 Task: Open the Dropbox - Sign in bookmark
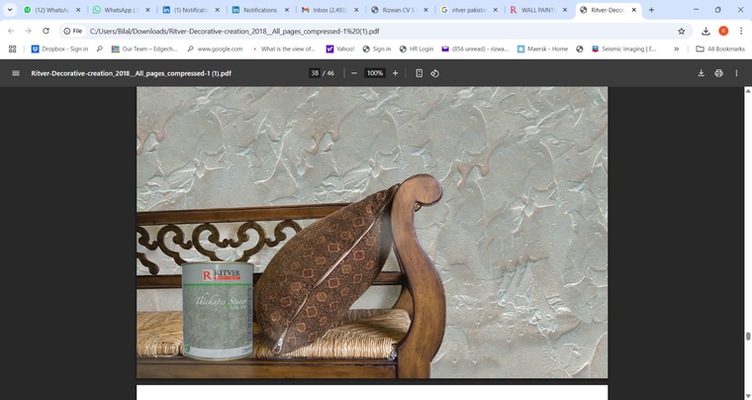coord(59,49)
